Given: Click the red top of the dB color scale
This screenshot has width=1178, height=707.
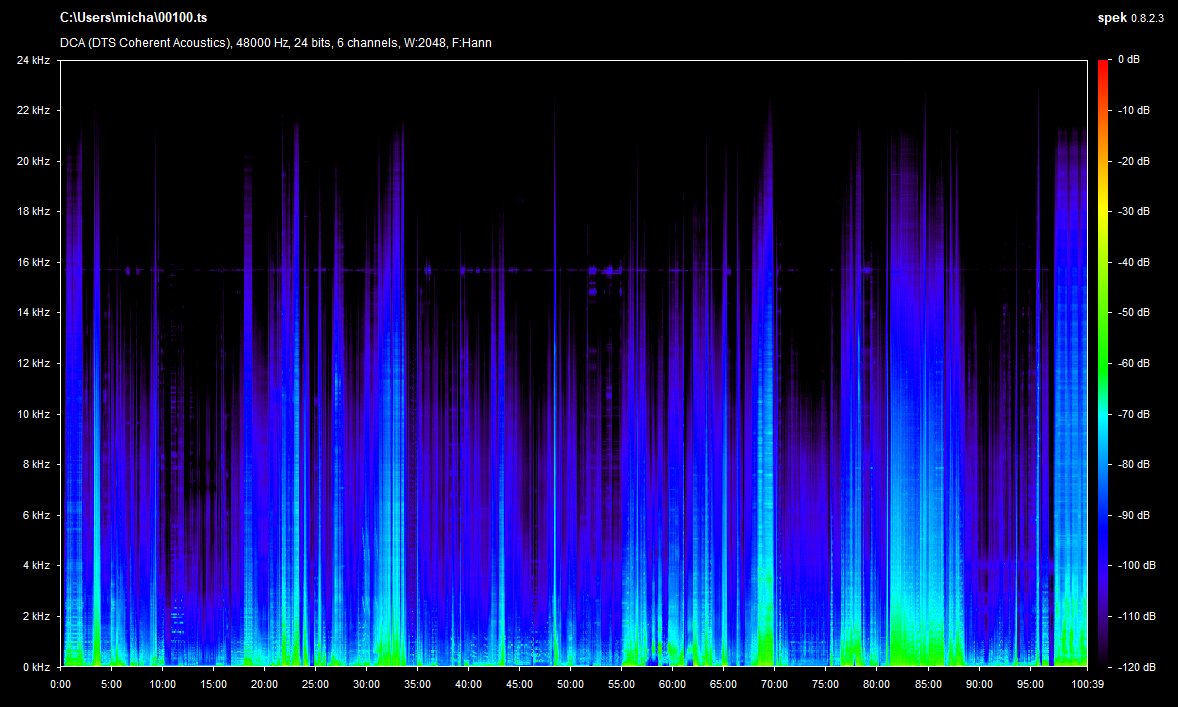Looking at the screenshot, I should (x=1102, y=64).
